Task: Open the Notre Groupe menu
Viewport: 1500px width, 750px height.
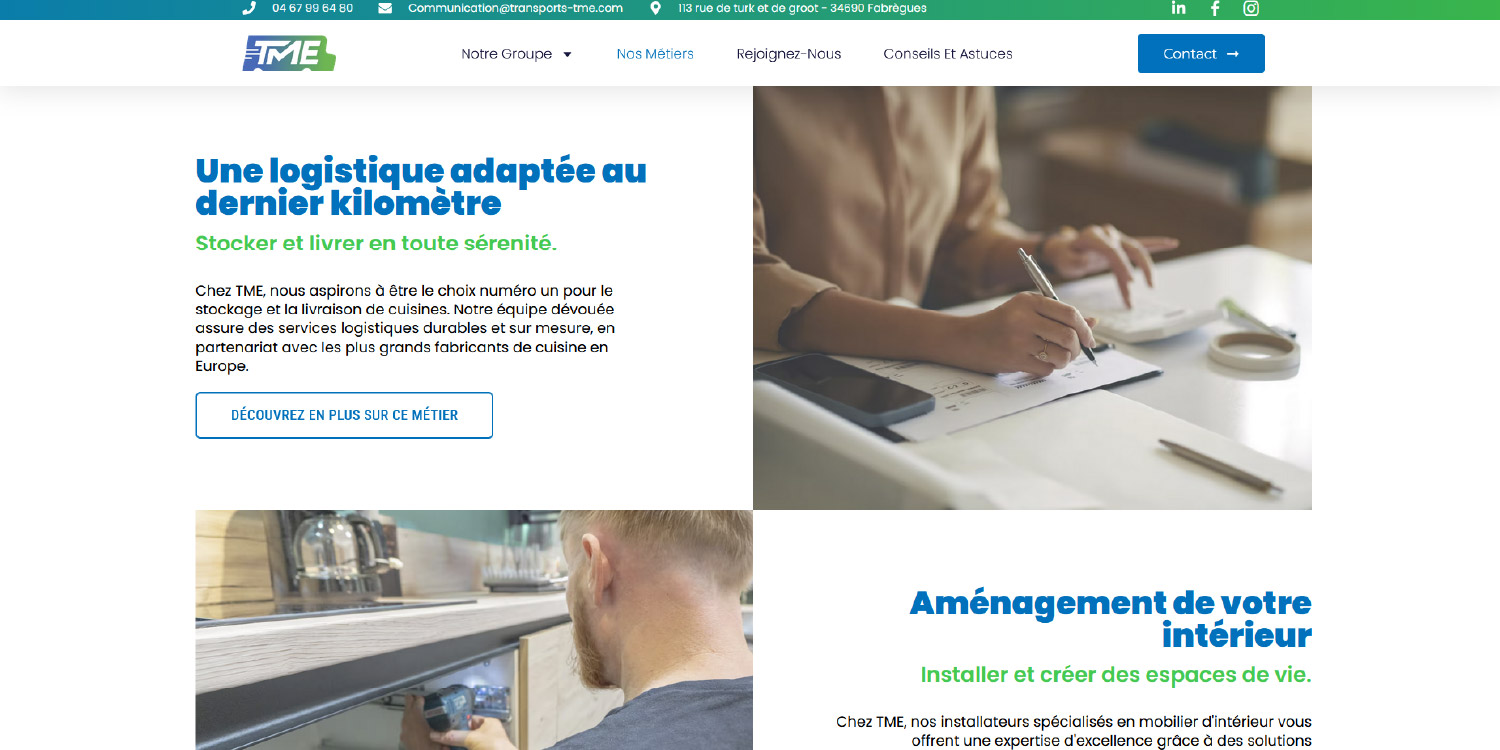Action: (x=507, y=54)
